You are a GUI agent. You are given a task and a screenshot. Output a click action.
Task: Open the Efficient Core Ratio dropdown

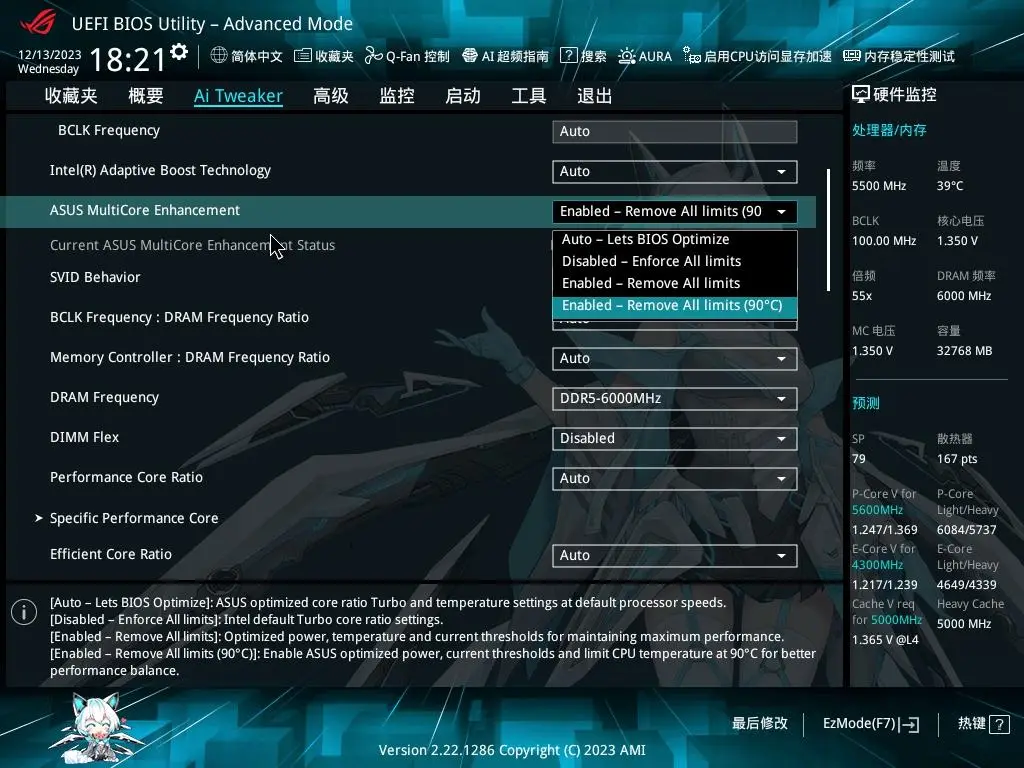(x=675, y=556)
